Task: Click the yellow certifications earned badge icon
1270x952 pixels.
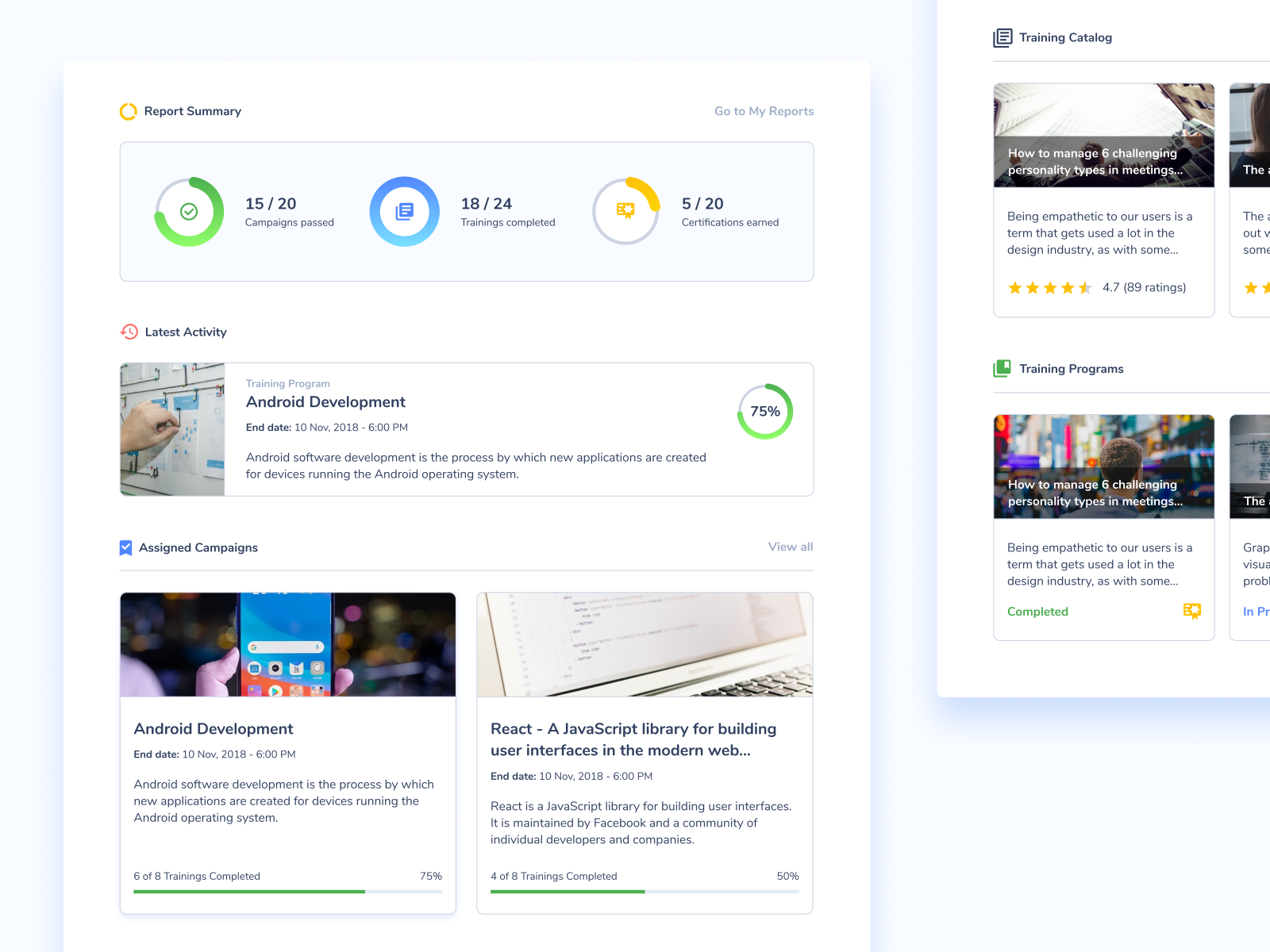Action: (x=625, y=211)
